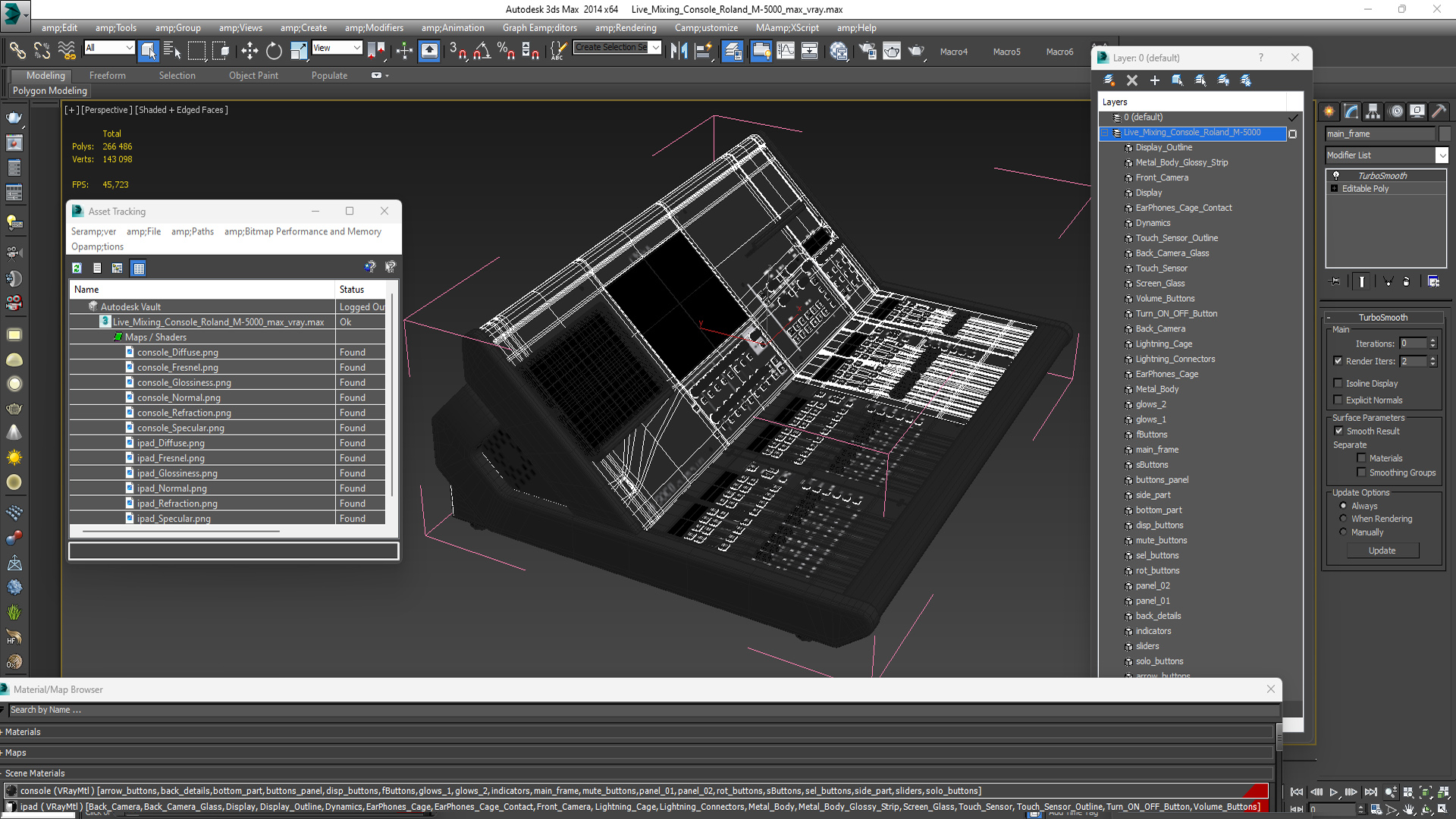The image size is (1456, 819).
Task: Open Bitmap Performance and Memory in Asset Tracking
Action: (x=303, y=231)
